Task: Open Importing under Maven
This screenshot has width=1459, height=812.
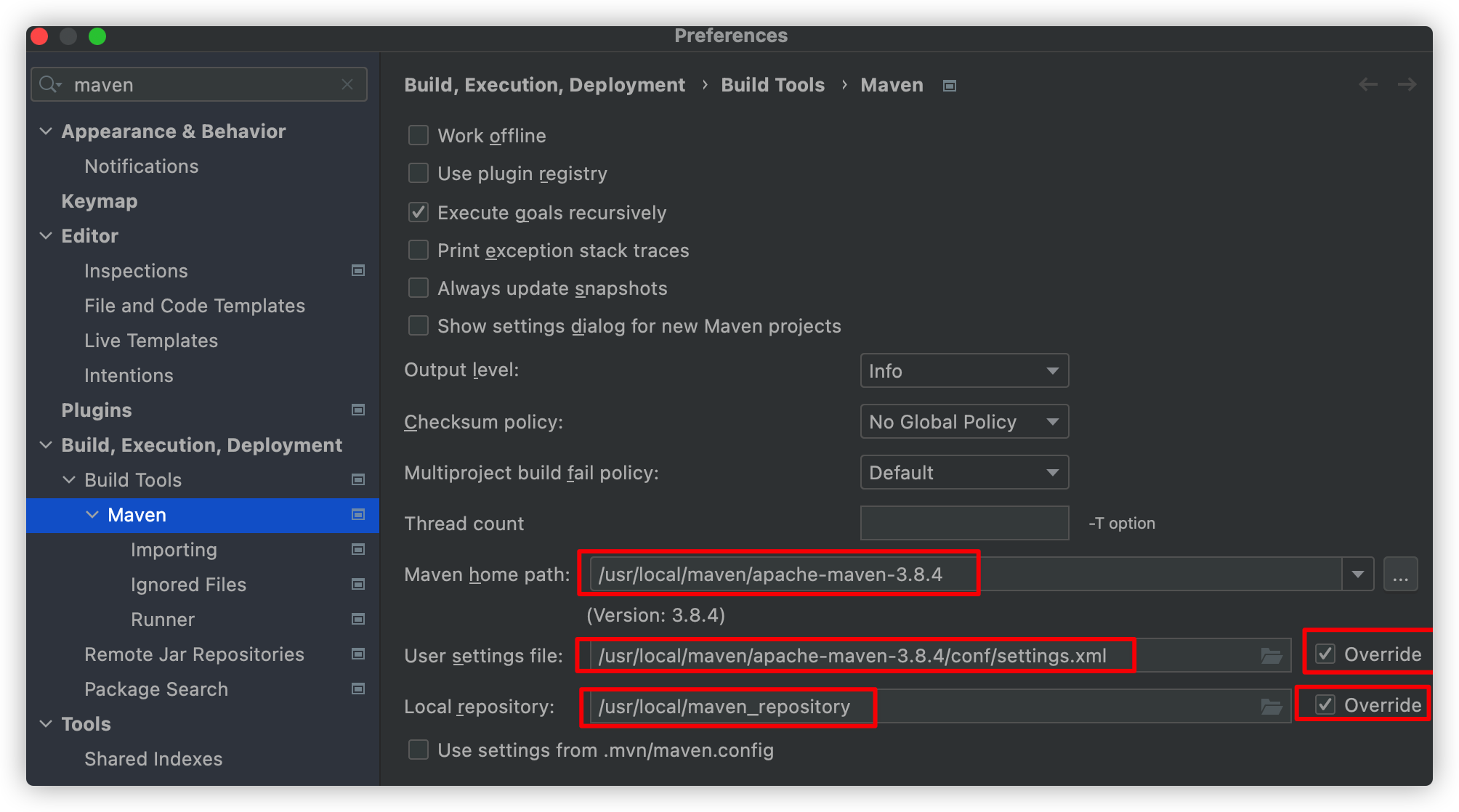Action: point(174,550)
